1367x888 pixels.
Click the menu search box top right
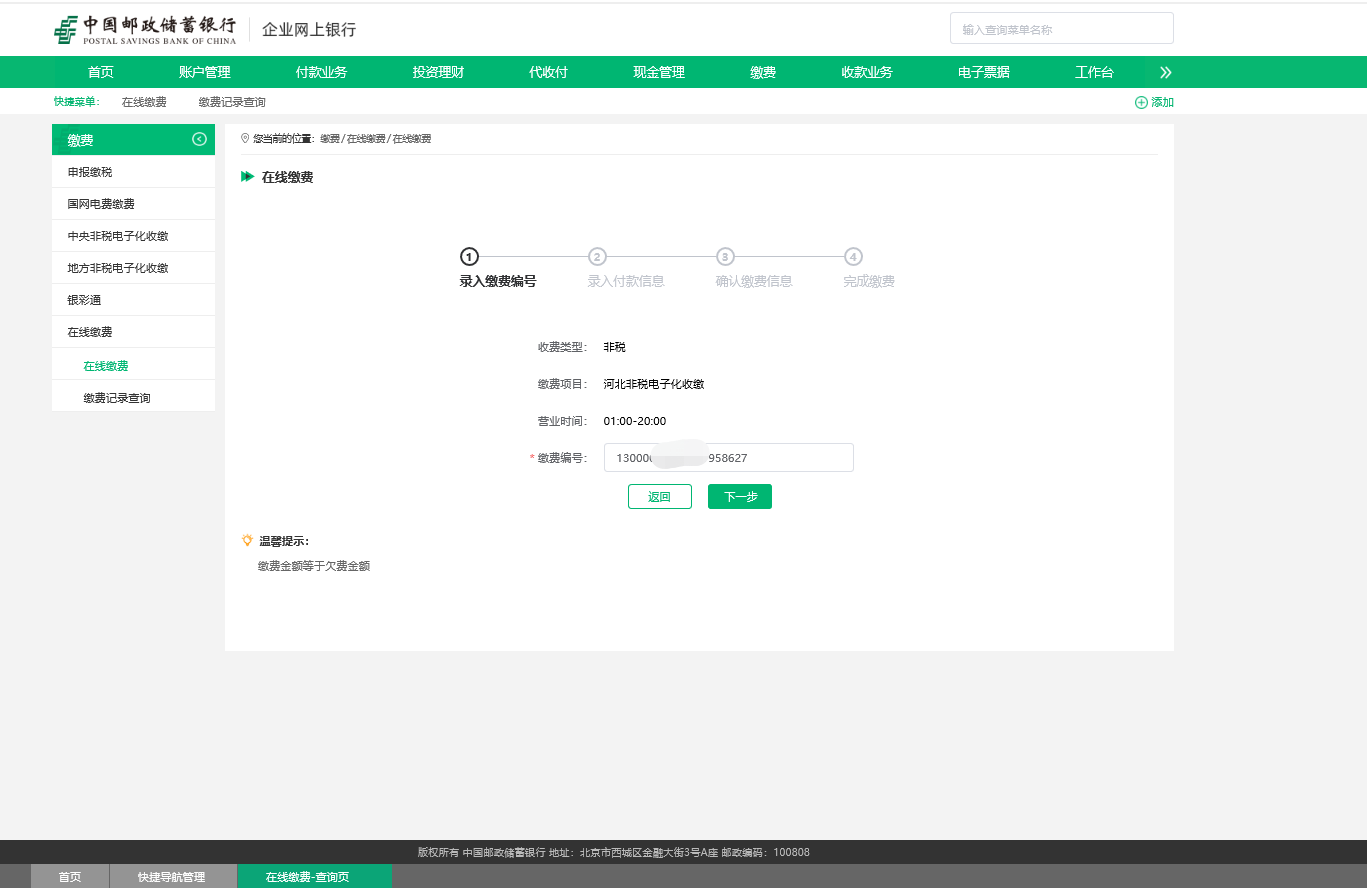coord(1061,28)
